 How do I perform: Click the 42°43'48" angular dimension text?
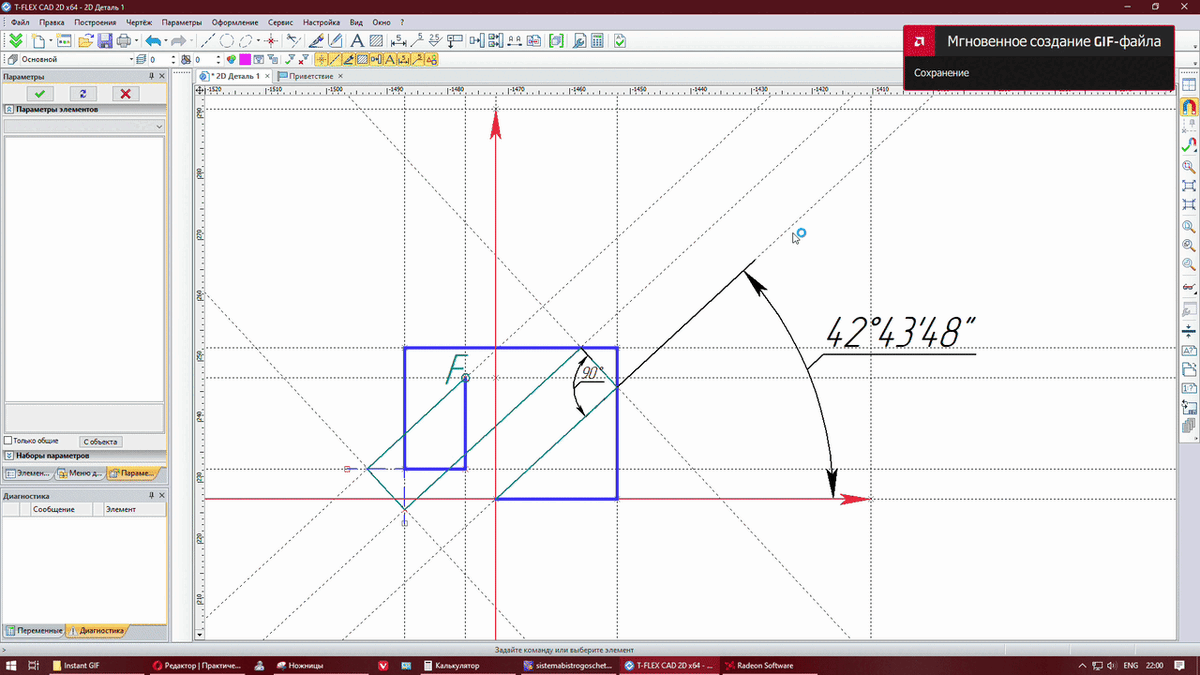900,333
